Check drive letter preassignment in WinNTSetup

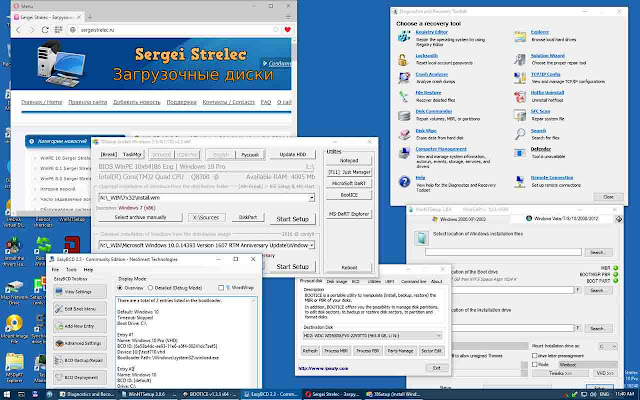point(534,356)
